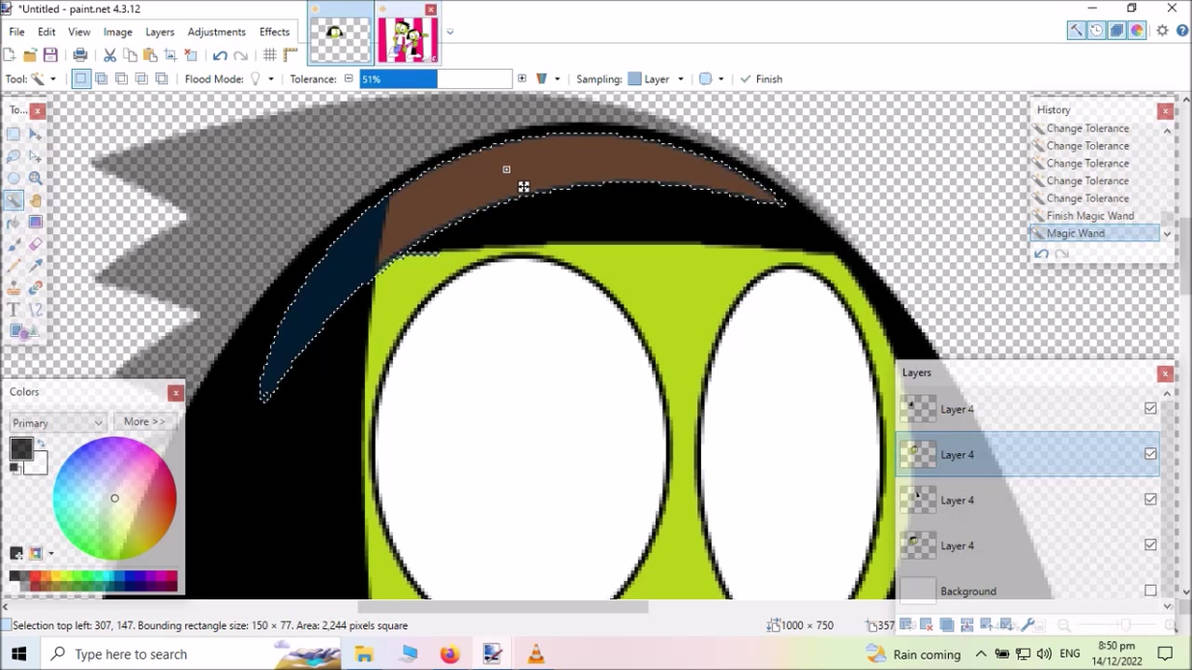This screenshot has height=670, width=1192.
Task: Select the Magic Wand tool
Action: pyautogui.click(x=14, y=200)
